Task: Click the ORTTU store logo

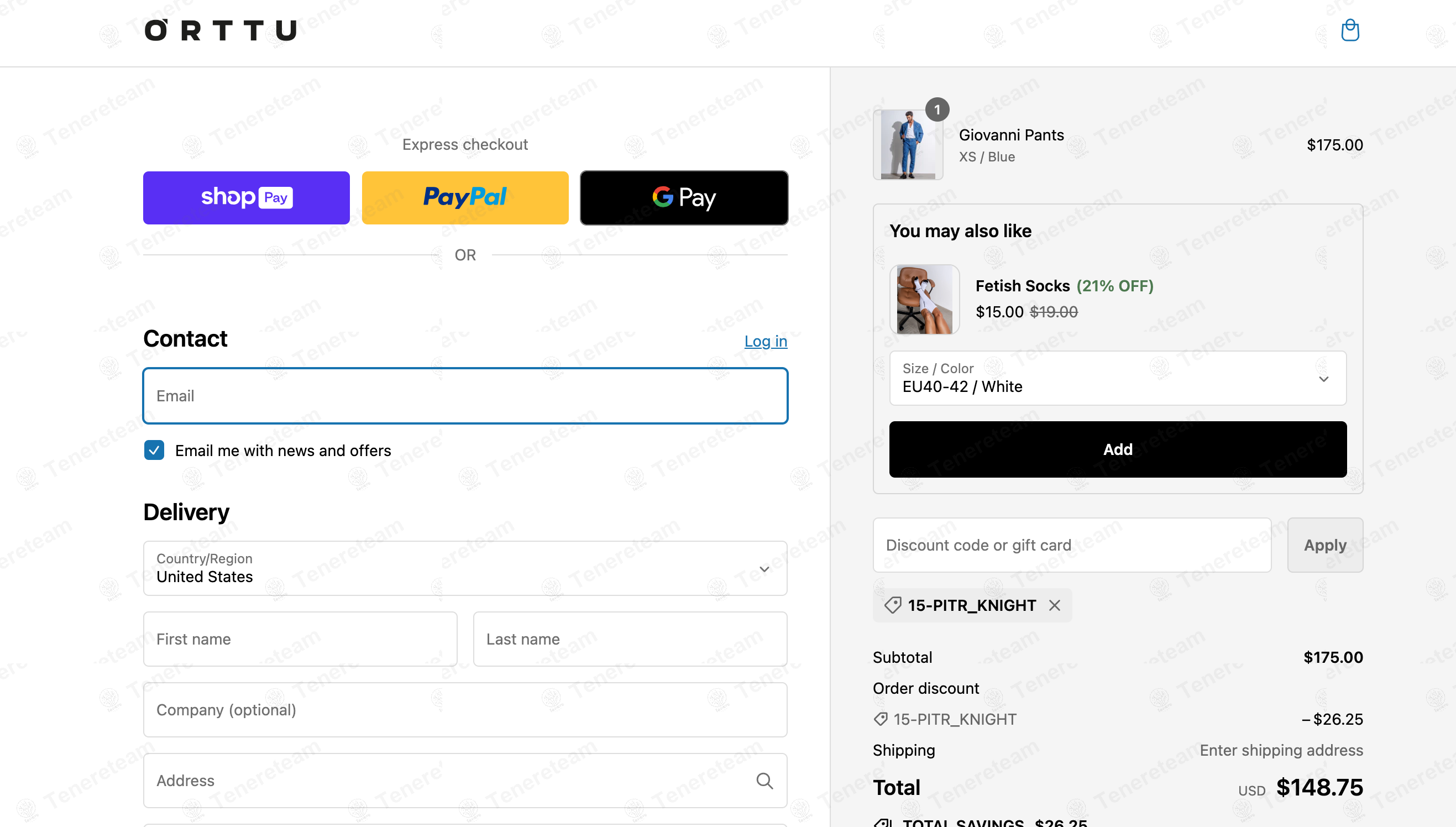Action: pos(221,30)
